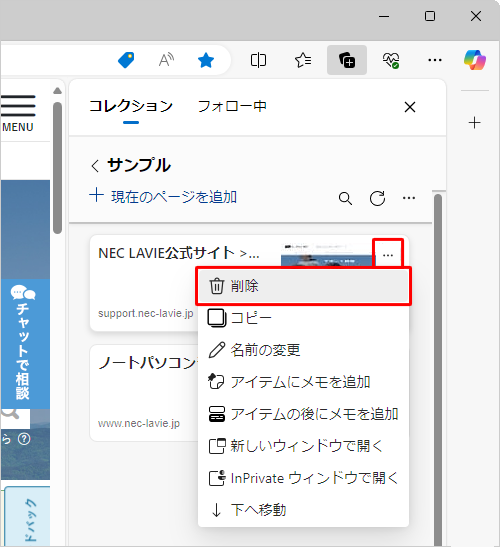The image size is (500, 547).
Task: Activate the Read Aloud icon
Action: [x=166, y=60]
